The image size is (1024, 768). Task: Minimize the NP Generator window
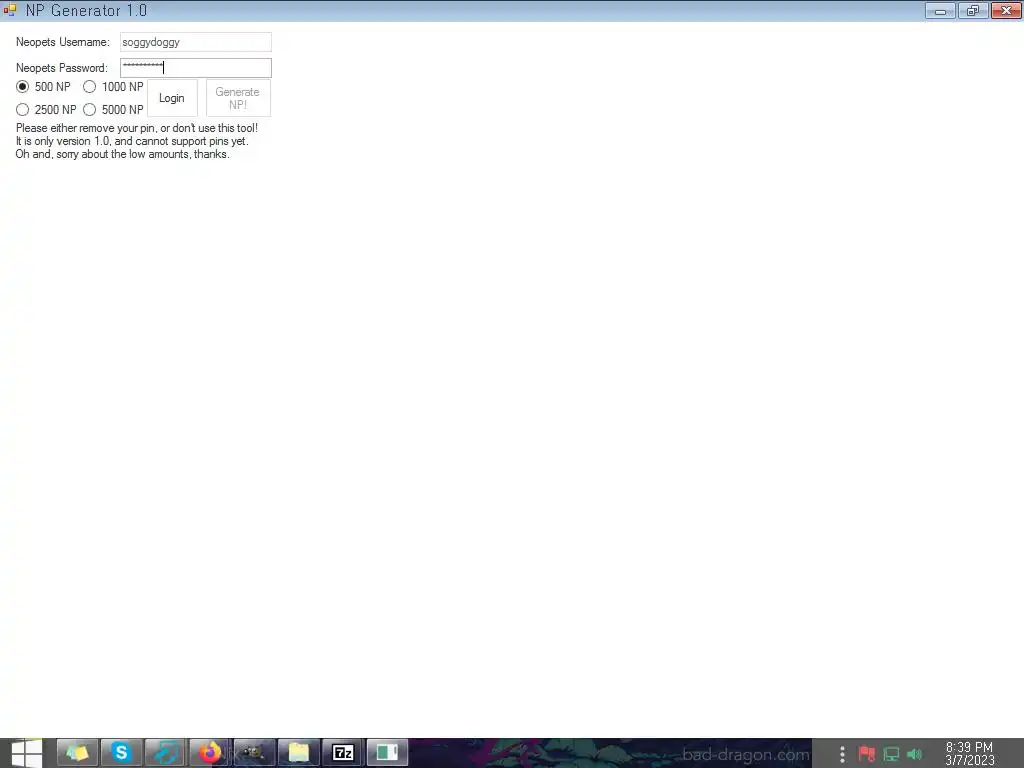point(940,10)
